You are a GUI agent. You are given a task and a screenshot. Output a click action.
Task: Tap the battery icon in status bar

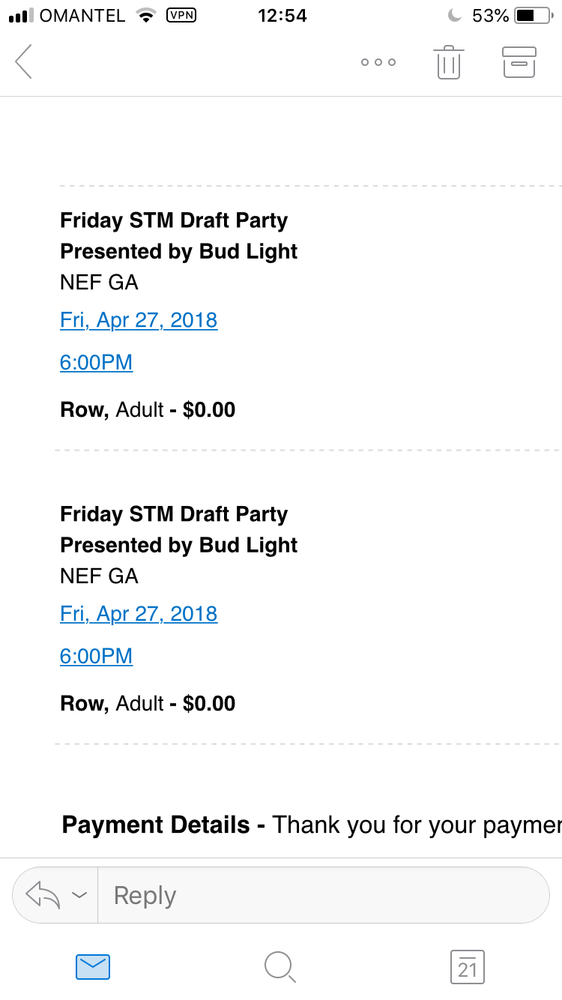point(534,15)
